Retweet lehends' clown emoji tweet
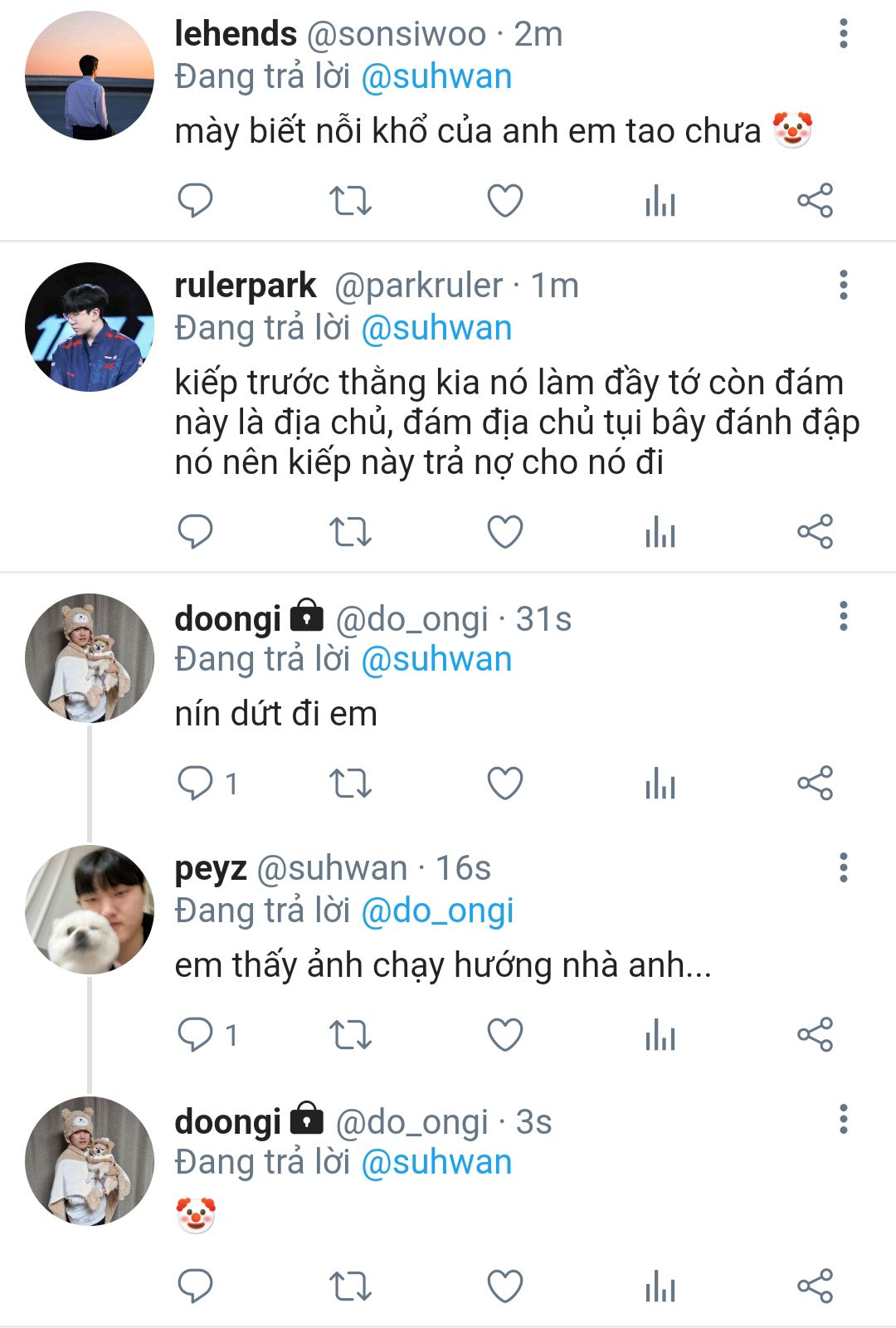896x1328 pixels. [350, 201]
